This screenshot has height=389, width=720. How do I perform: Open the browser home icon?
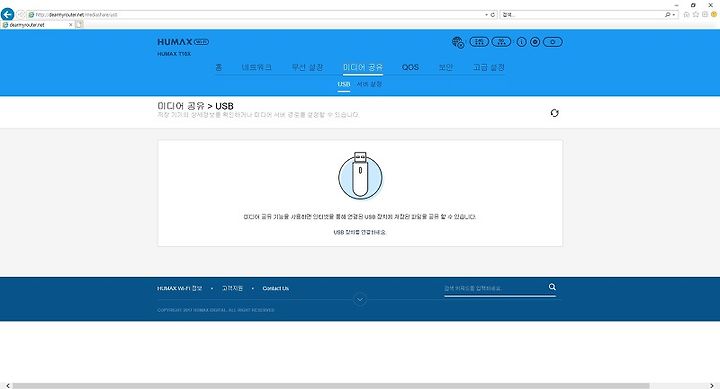pos(686,15)
